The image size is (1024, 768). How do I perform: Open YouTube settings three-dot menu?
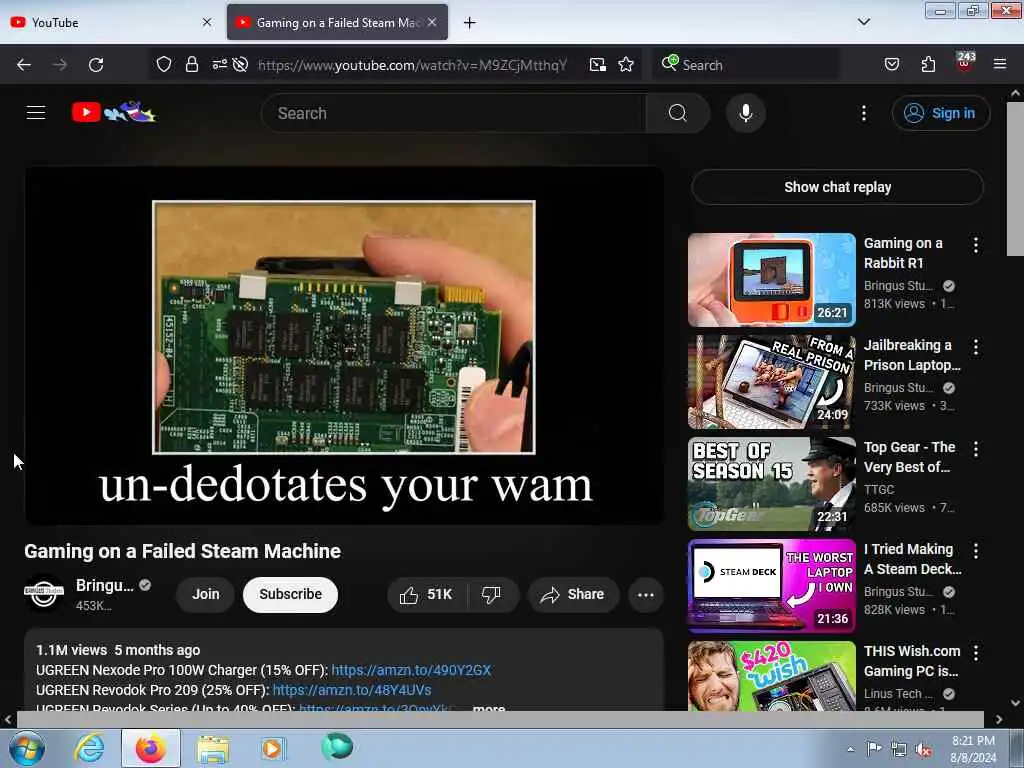(x=864, y=113)
